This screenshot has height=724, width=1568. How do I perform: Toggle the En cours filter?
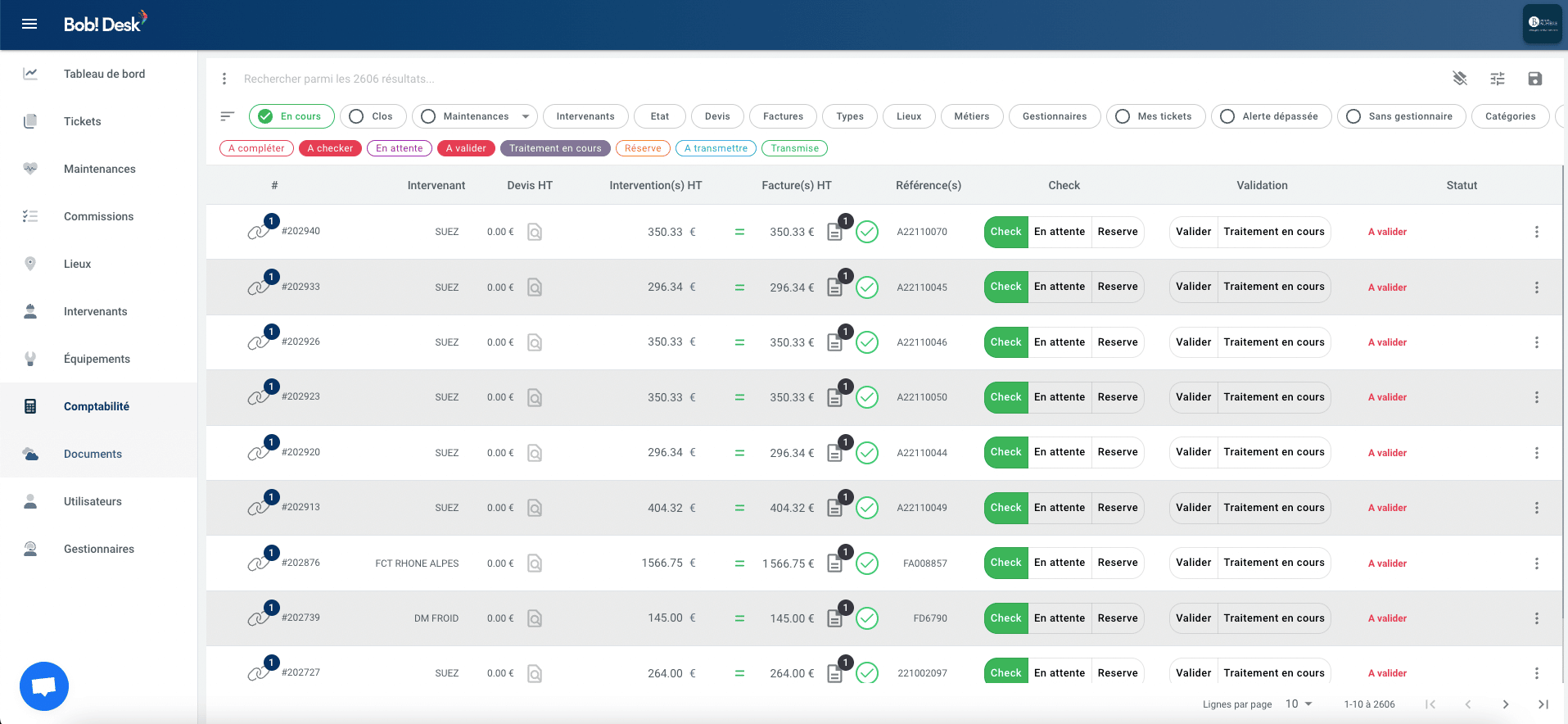[291, 116]
